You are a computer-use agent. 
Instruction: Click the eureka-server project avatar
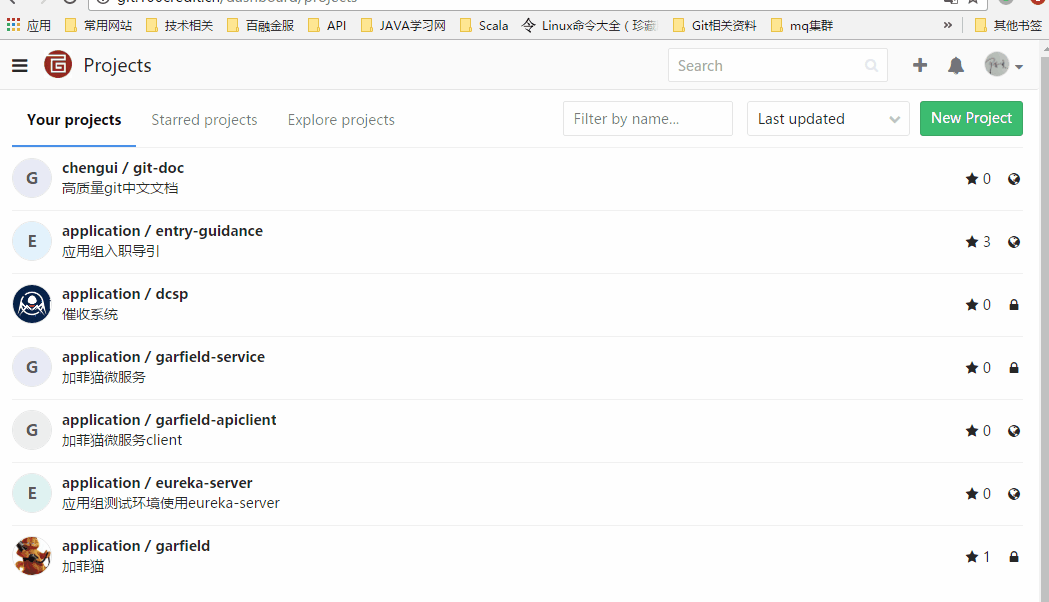click(31, 493)
